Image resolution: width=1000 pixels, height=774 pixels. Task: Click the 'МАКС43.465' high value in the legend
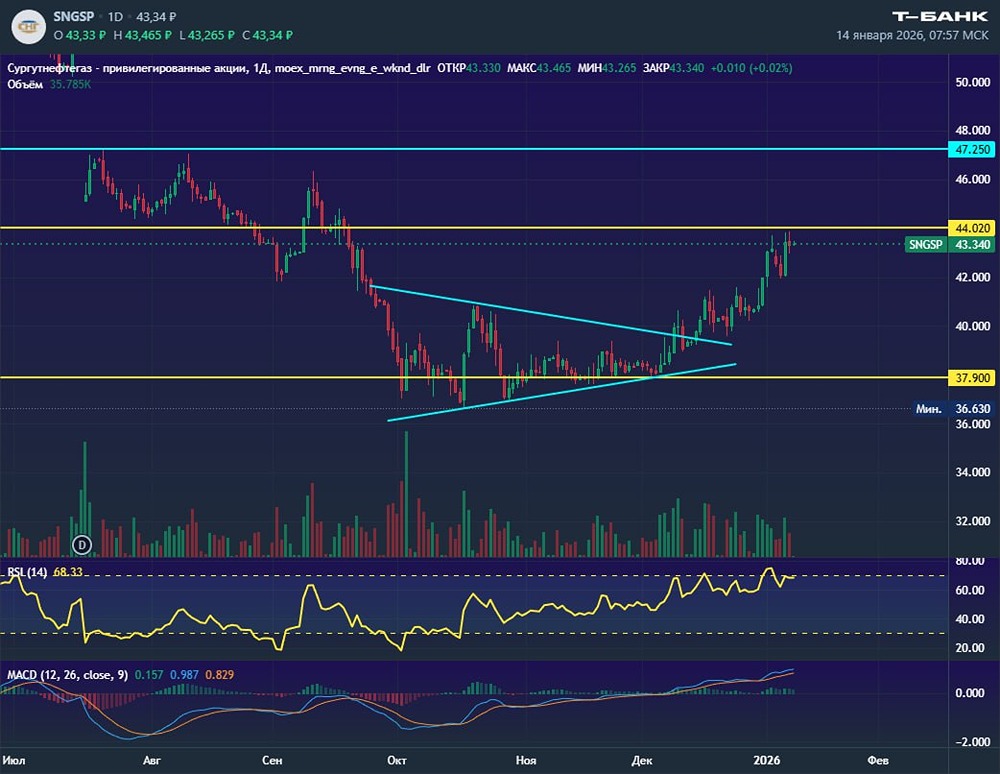click(539, 68)
